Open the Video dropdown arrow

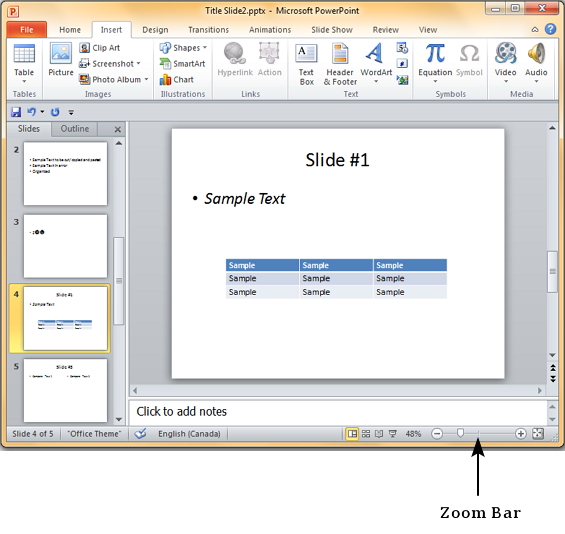[506, 81]
